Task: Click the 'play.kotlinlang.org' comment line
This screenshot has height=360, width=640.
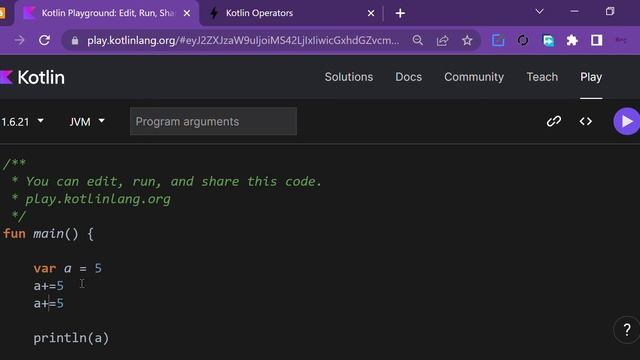Action: tap(98, 199)
